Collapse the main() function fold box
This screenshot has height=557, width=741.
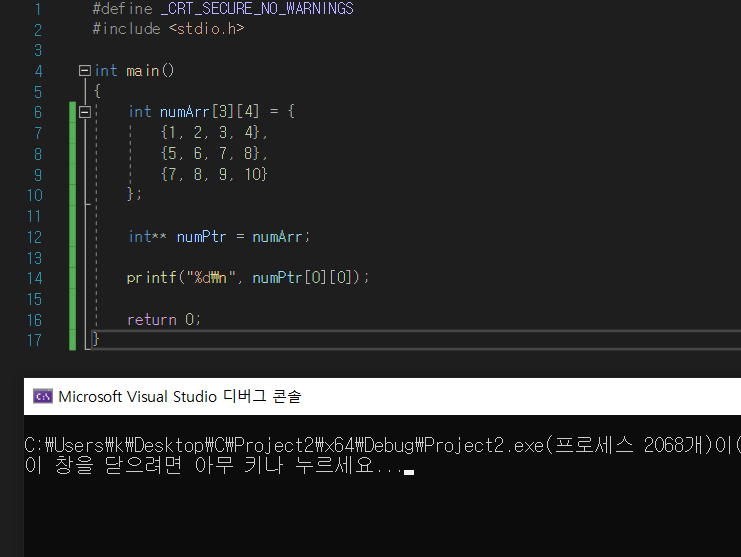[x=85, y=71]
